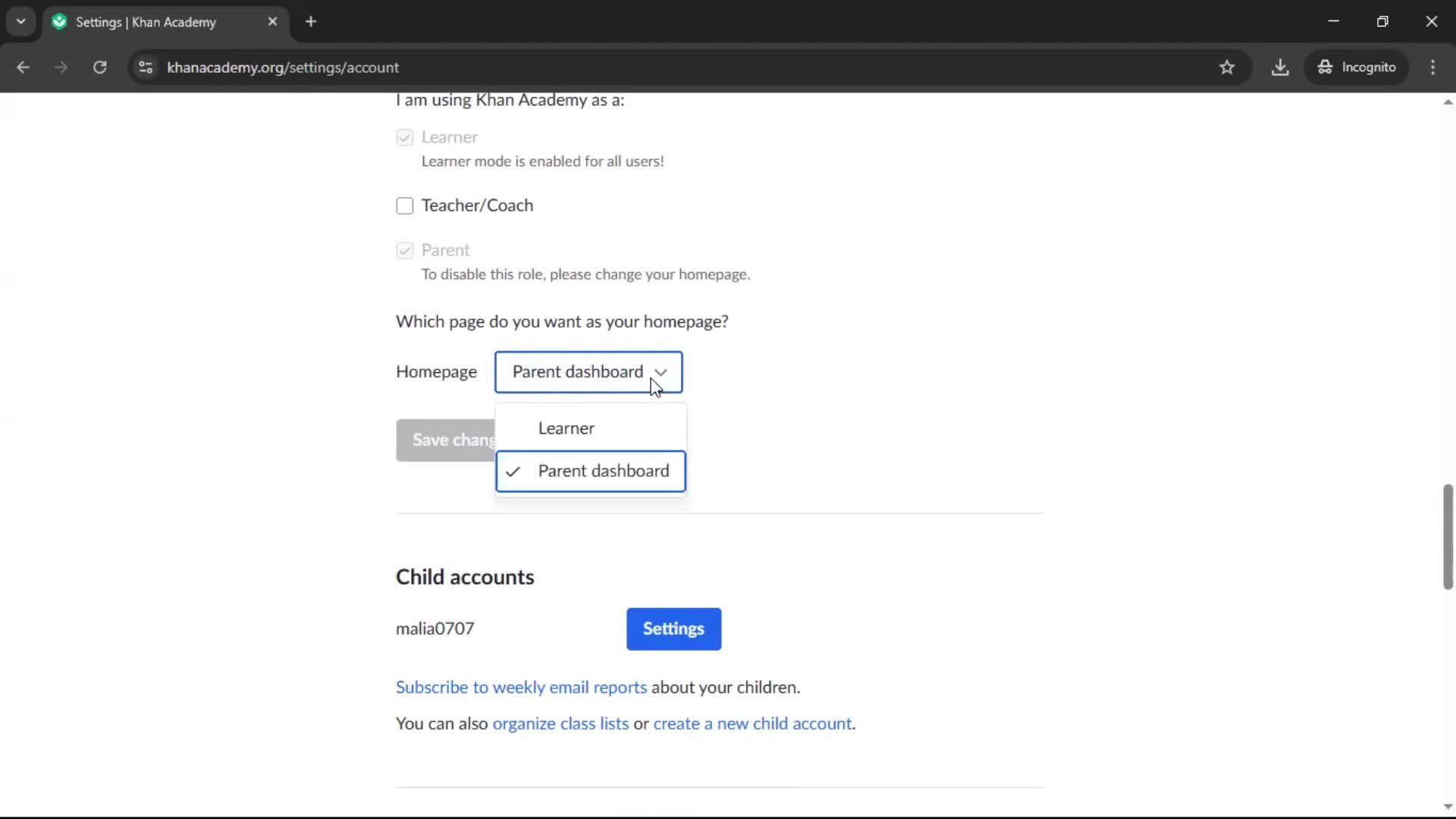Open the tab search chevron
This screenshot has height=819, width=1456.
(x=21, y=22)
